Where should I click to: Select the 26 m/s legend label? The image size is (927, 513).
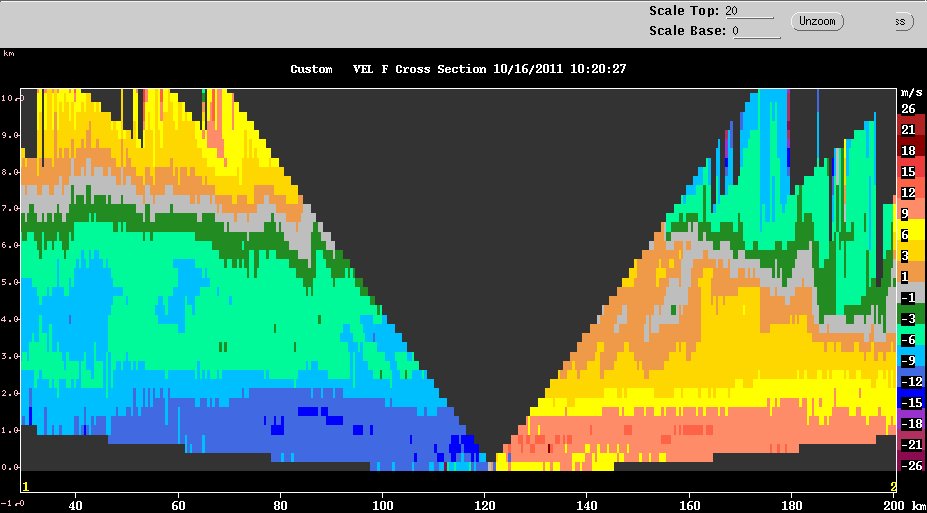coord(908,109)
